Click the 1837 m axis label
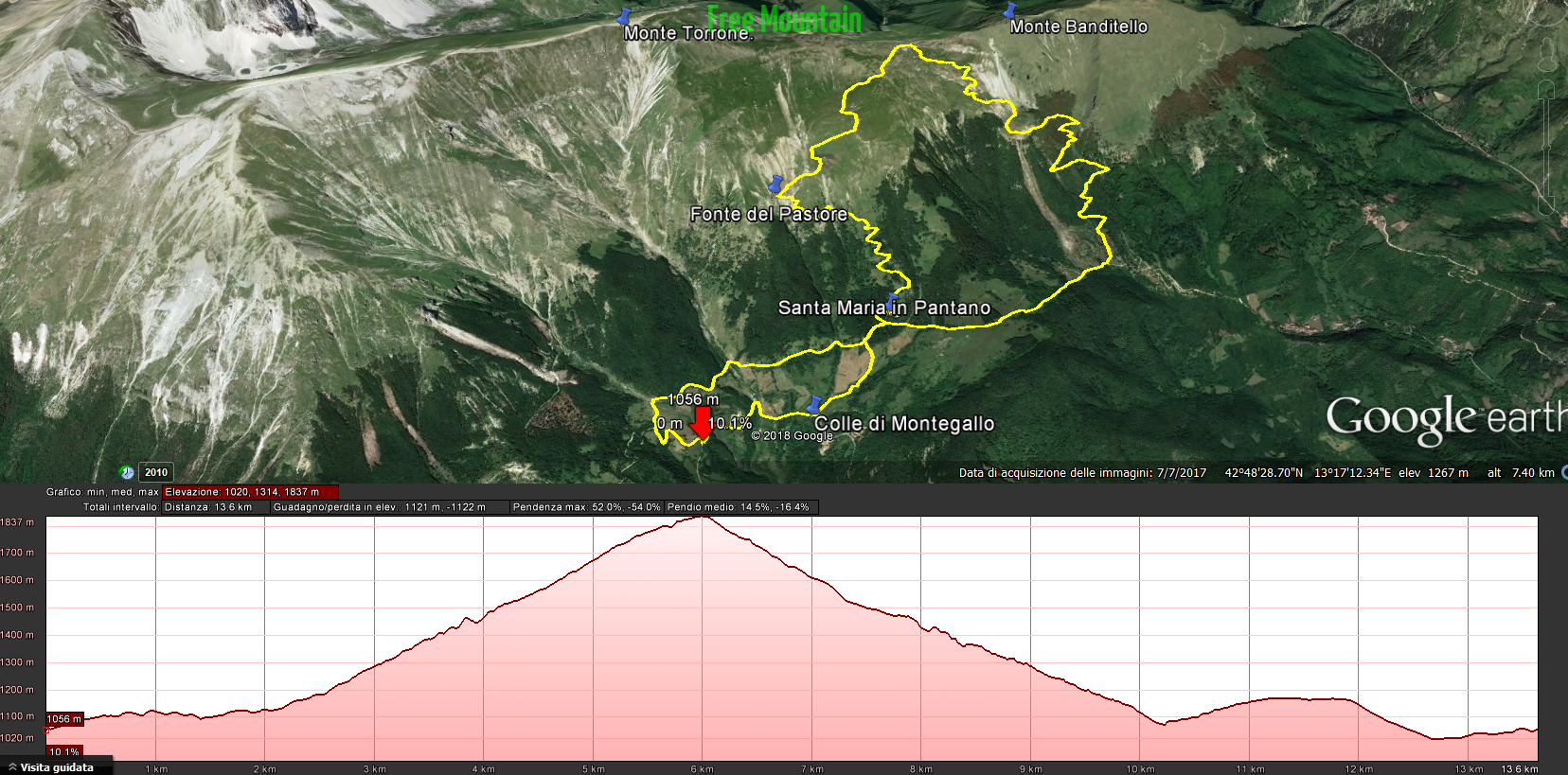This screenshot has height=775, width=1568. click(17, 522)
